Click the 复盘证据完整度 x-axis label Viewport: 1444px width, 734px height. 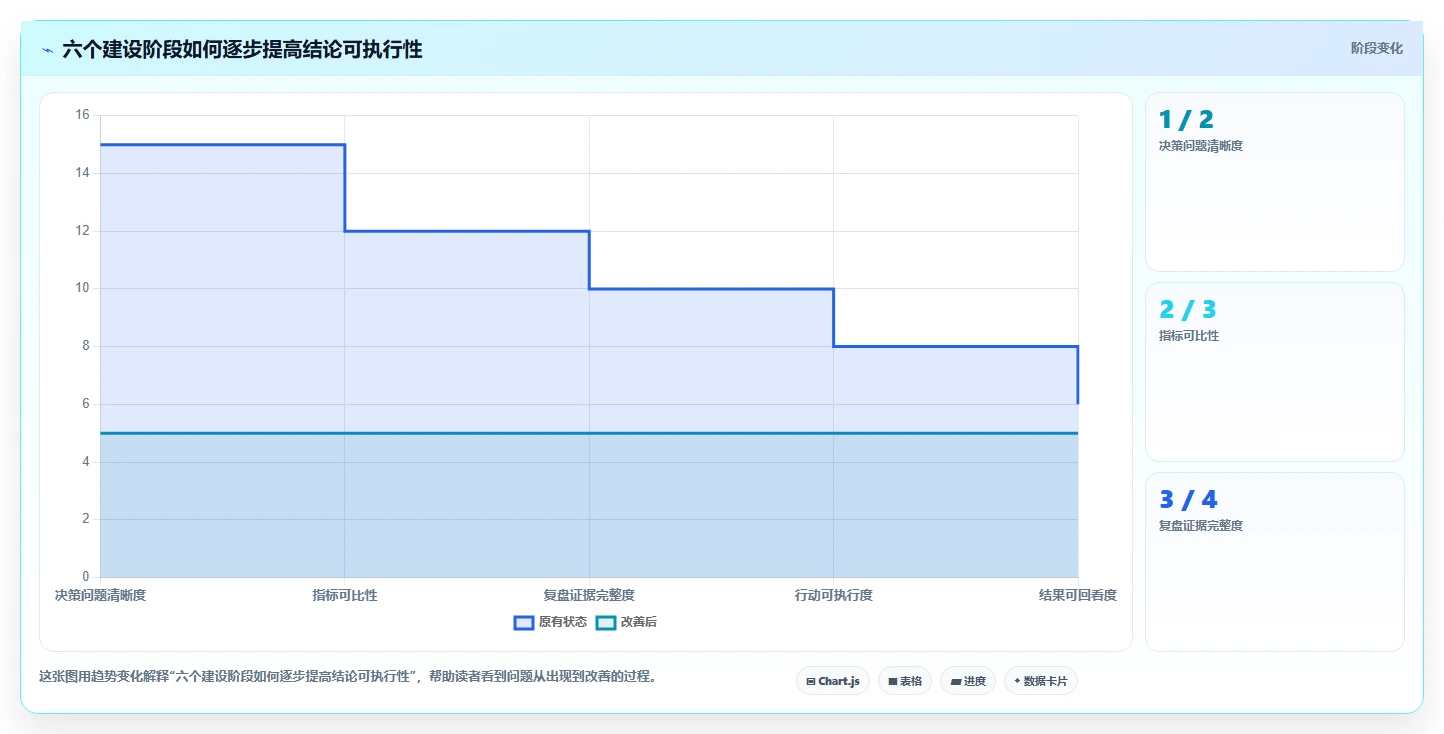pos(589,595)
